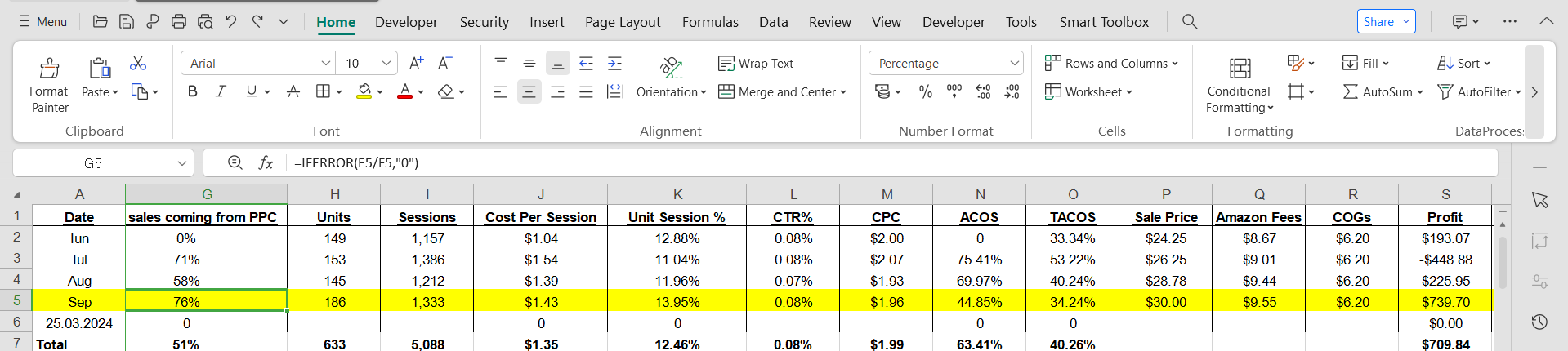Click the Format Painter brush icon
The width and height of the screenshot is (1568, 351).
pyautogui.click(x=49, y=67)
